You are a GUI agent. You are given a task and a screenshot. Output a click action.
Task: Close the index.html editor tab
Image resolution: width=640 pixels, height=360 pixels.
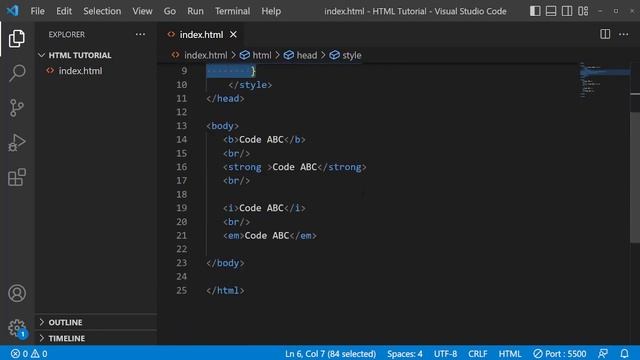coord(233,35)
